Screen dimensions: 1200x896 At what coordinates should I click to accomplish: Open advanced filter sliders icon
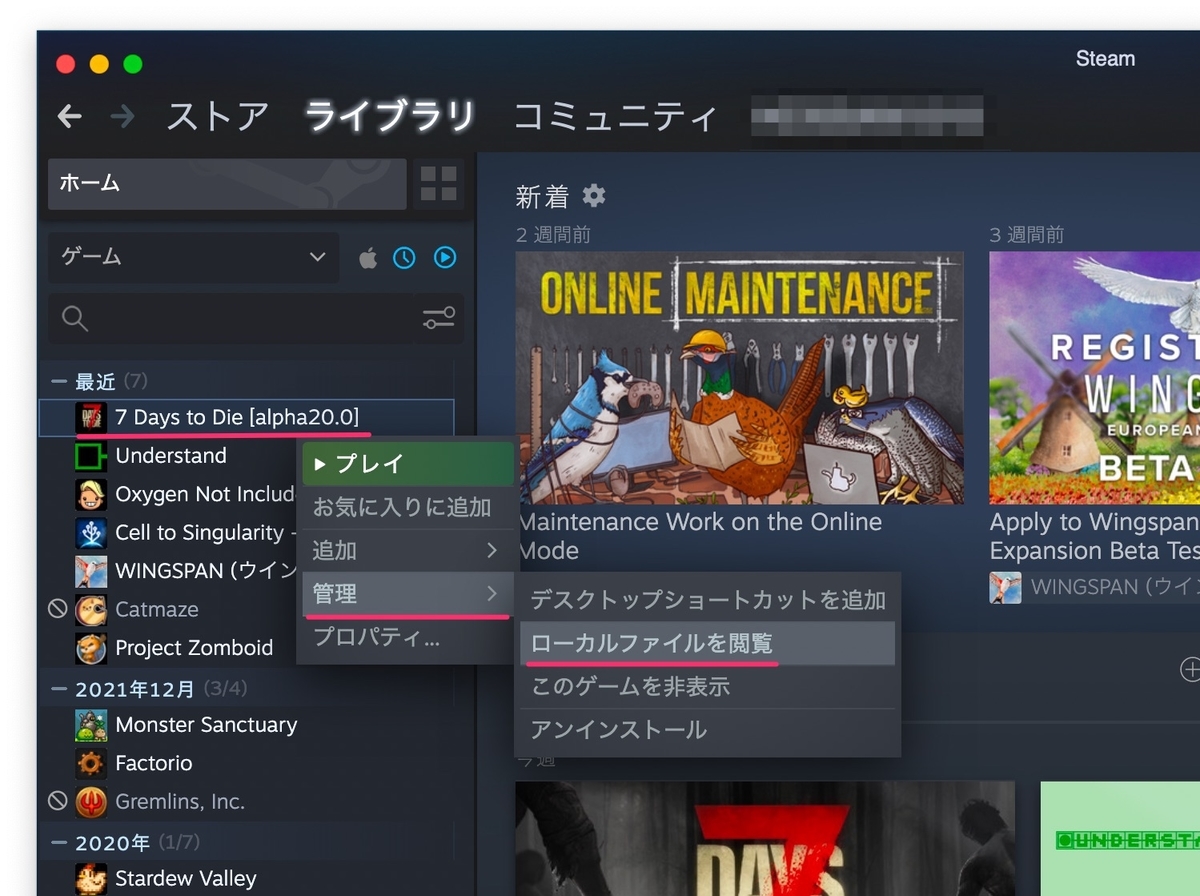pos(438,318)
